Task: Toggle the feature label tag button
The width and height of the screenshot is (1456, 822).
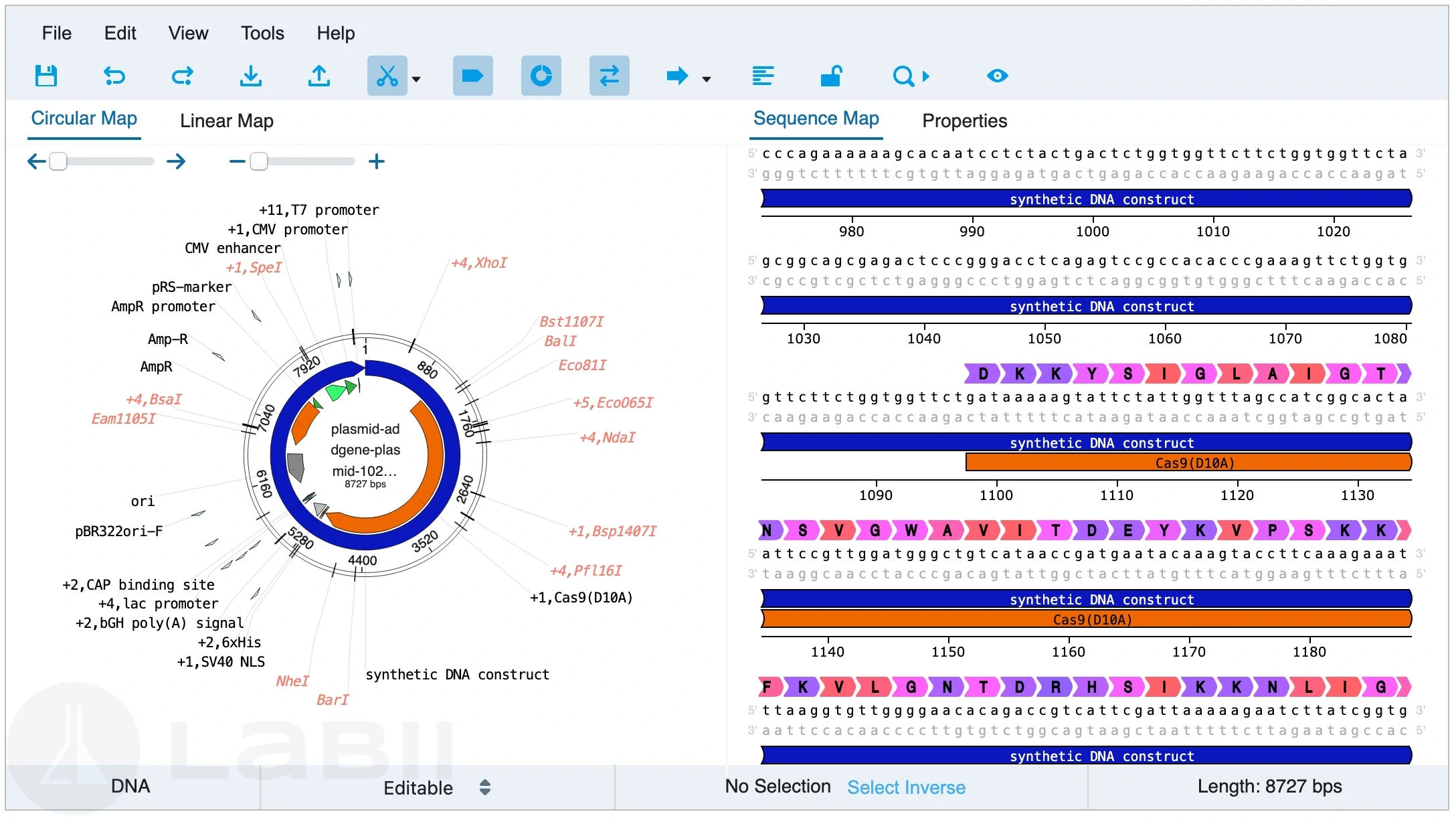Action: pyautogui.click(x=472, y=76)
